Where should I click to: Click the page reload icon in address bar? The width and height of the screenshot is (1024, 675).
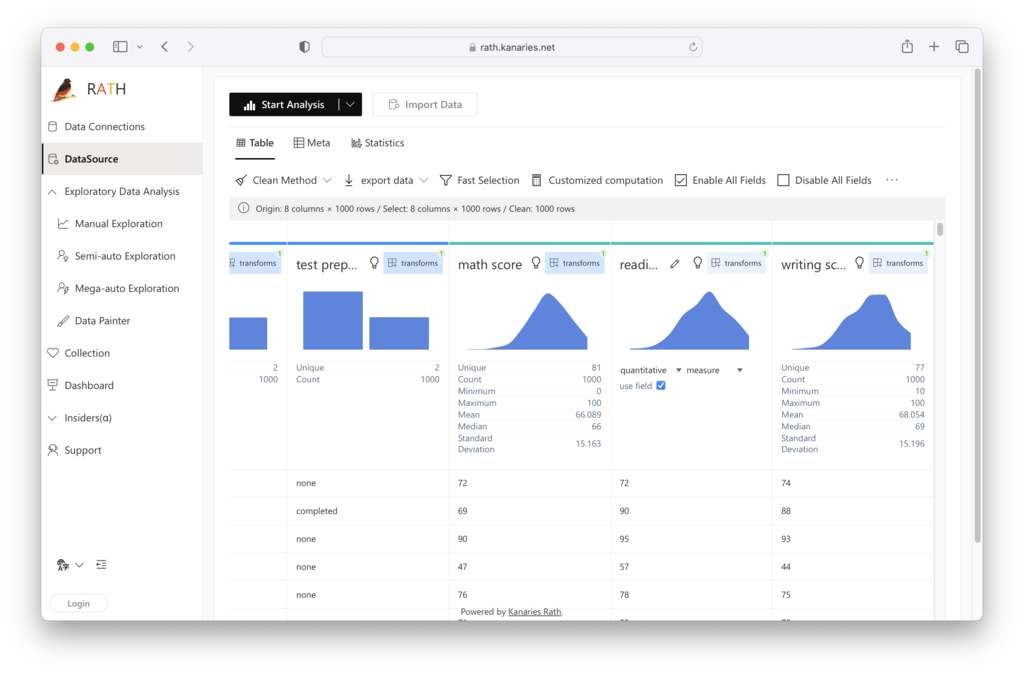(x=693, y=47)
